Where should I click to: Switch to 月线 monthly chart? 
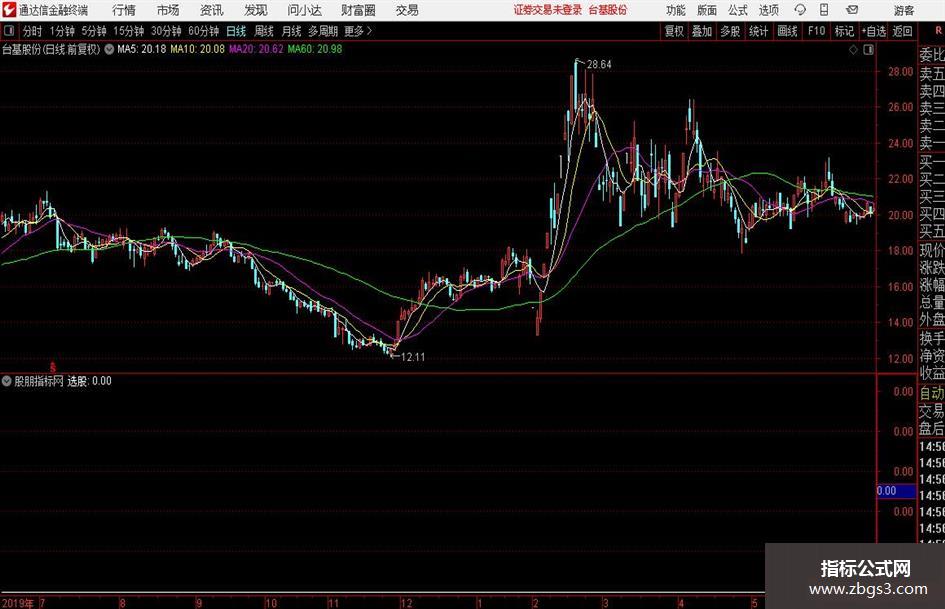pyautogui.click(x=292, y=31)
